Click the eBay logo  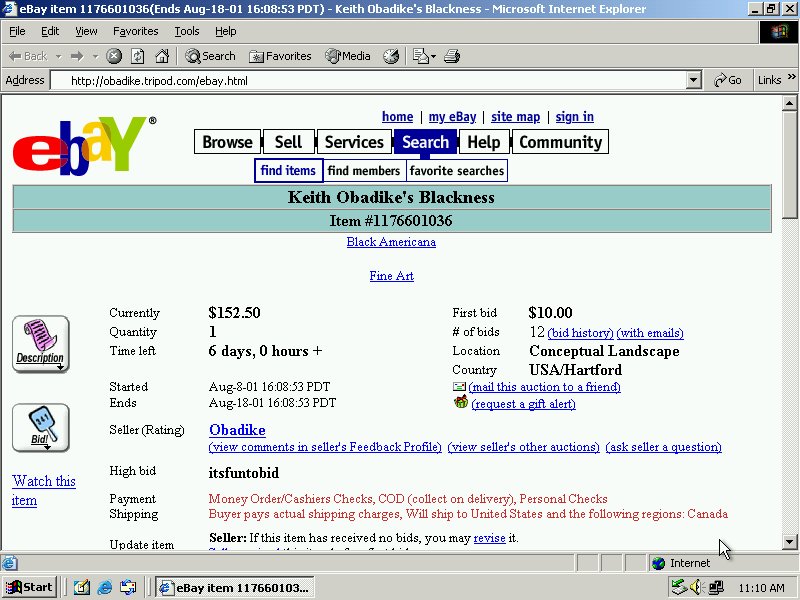pos(84,145)
